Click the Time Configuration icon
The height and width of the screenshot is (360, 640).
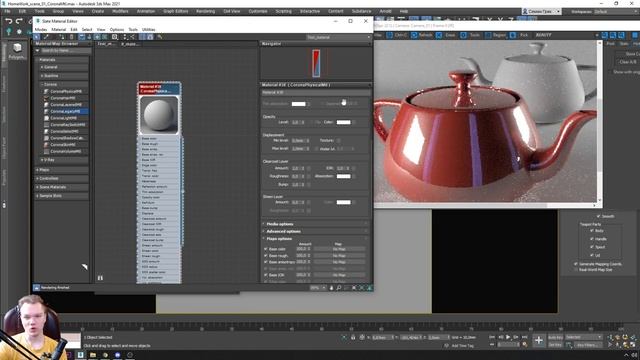coord(524,345)
